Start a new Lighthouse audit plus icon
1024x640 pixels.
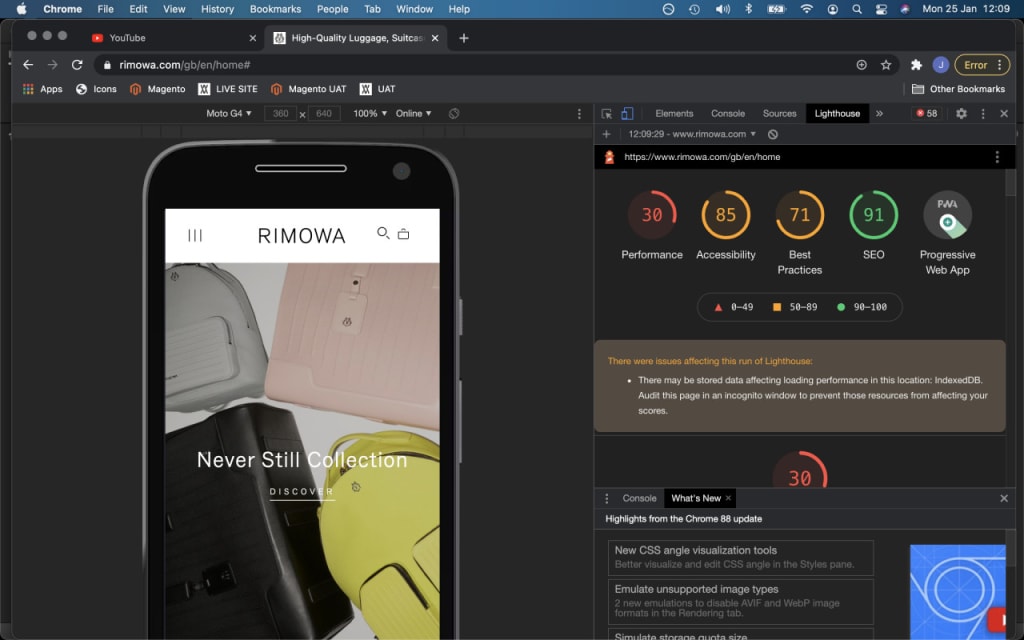606,134
